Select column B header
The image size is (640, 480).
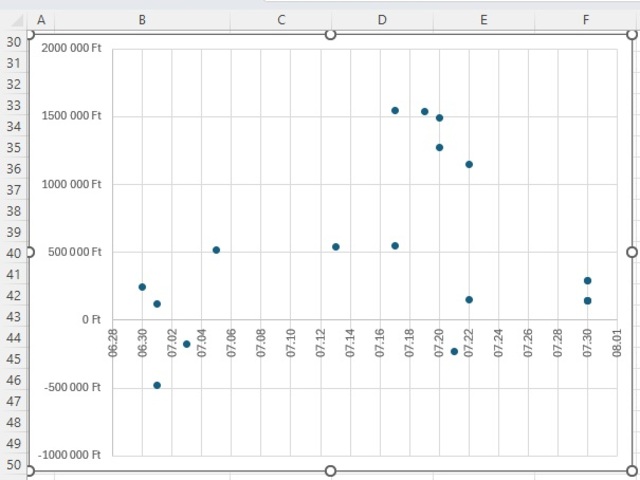pyautogui.click(x=142, y=20)
